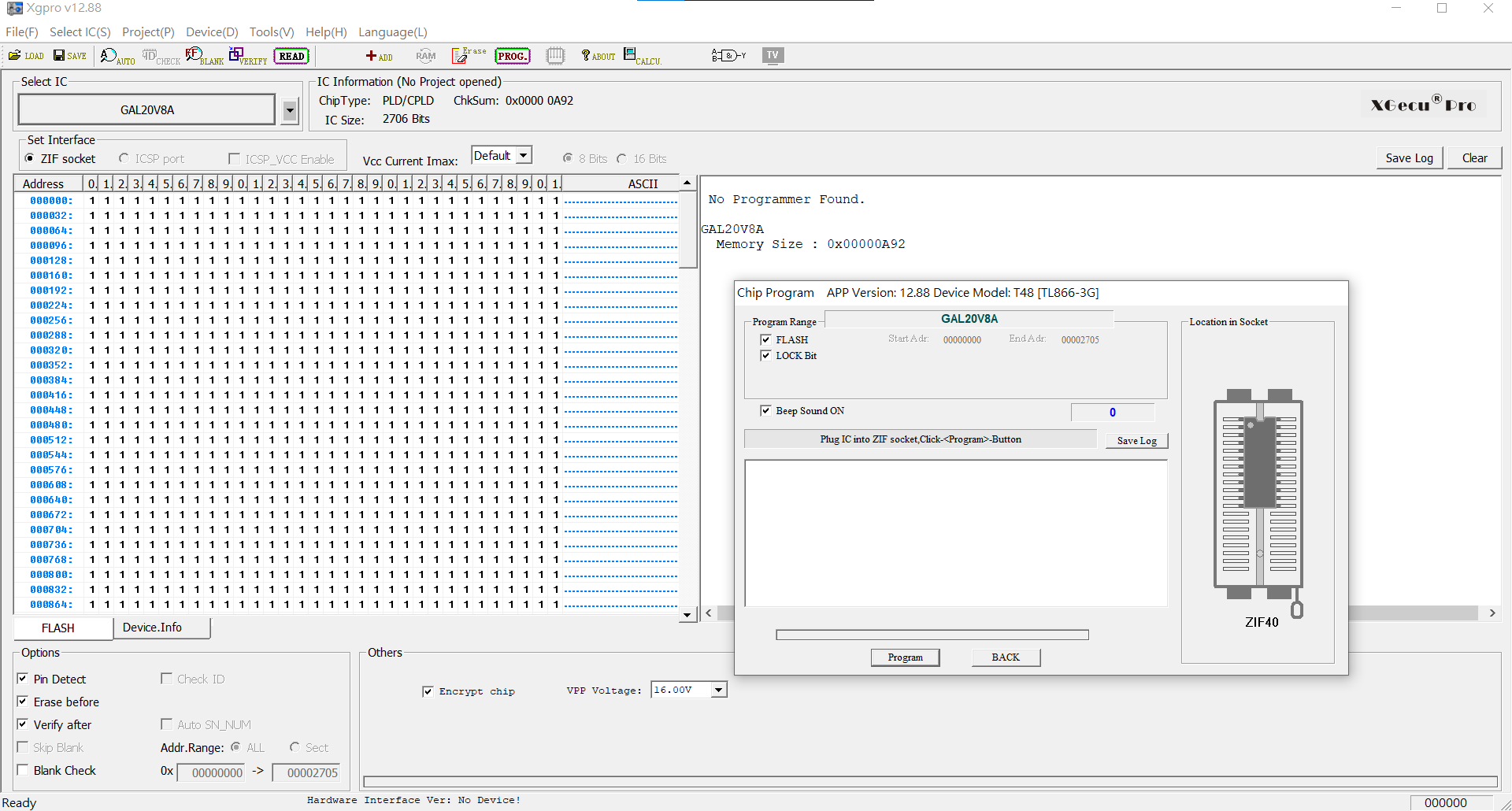
Task: Click the RAM test toolbar icon
Action: (x=426, y=56)
